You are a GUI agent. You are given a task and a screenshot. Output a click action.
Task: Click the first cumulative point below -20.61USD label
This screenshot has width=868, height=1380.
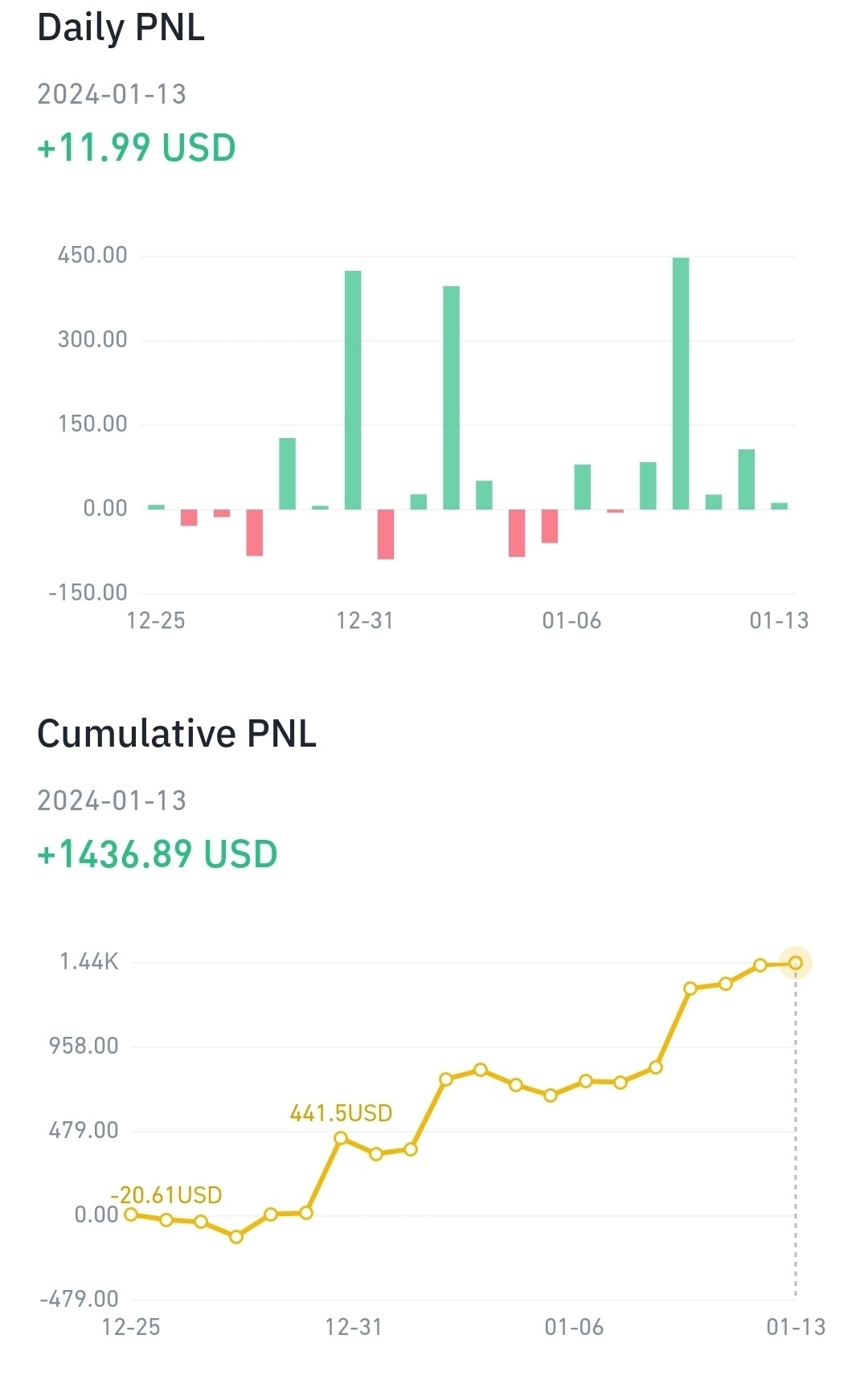point(131,1214)
